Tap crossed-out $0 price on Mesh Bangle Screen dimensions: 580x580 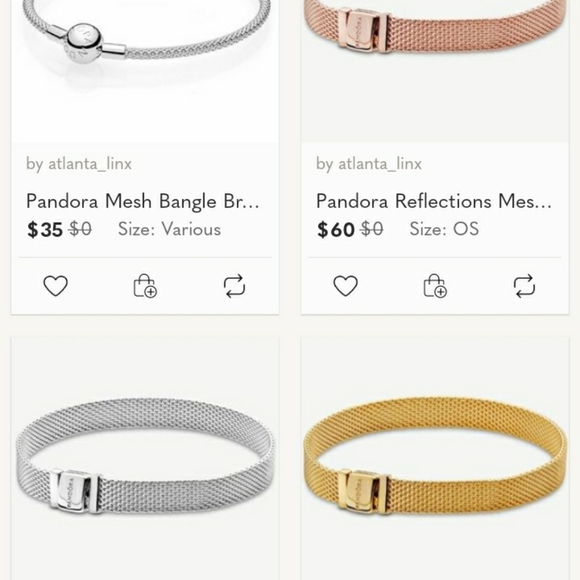coord(80,229)
